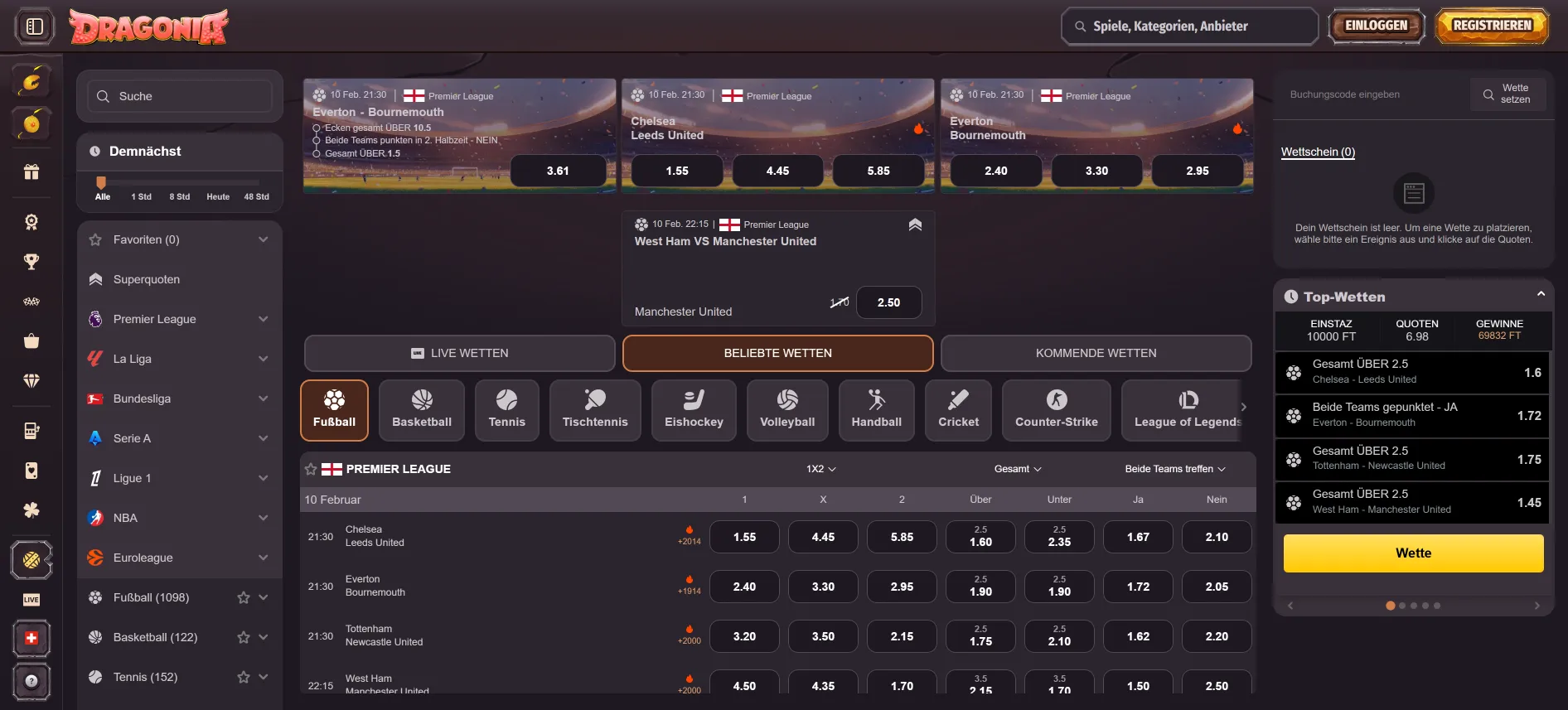Viewport: 1568px width, 710px height.
Task: Switch to LIVE WETTEN tab
Action: 460,353
